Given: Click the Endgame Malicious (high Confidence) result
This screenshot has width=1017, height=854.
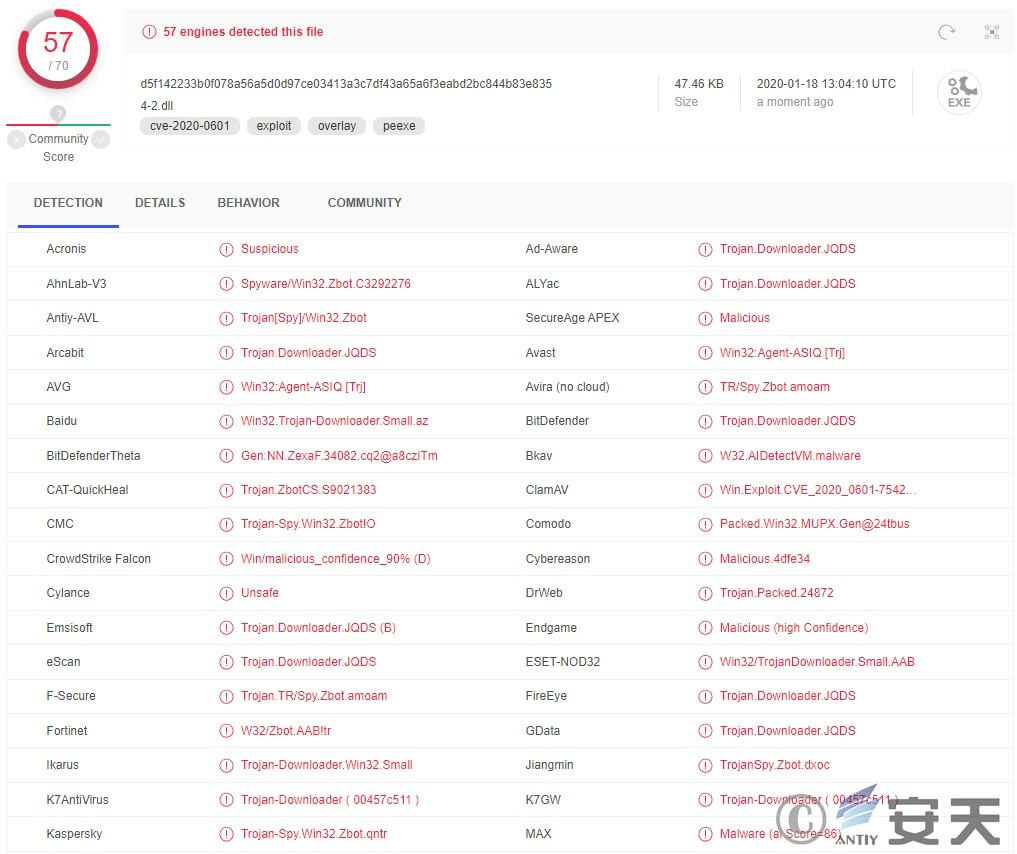Looking at the screenshot, I should 794,628.
